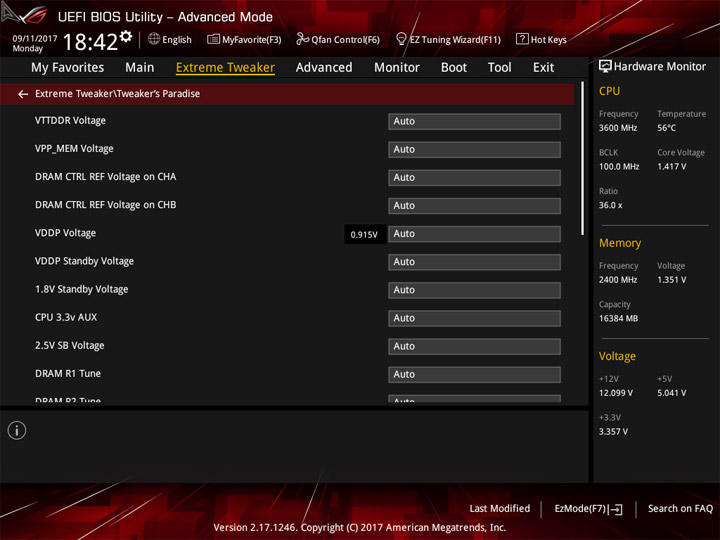Open the DRAM R1 Tune dropdown
This screenshot has height=540, width=720.
474,374
